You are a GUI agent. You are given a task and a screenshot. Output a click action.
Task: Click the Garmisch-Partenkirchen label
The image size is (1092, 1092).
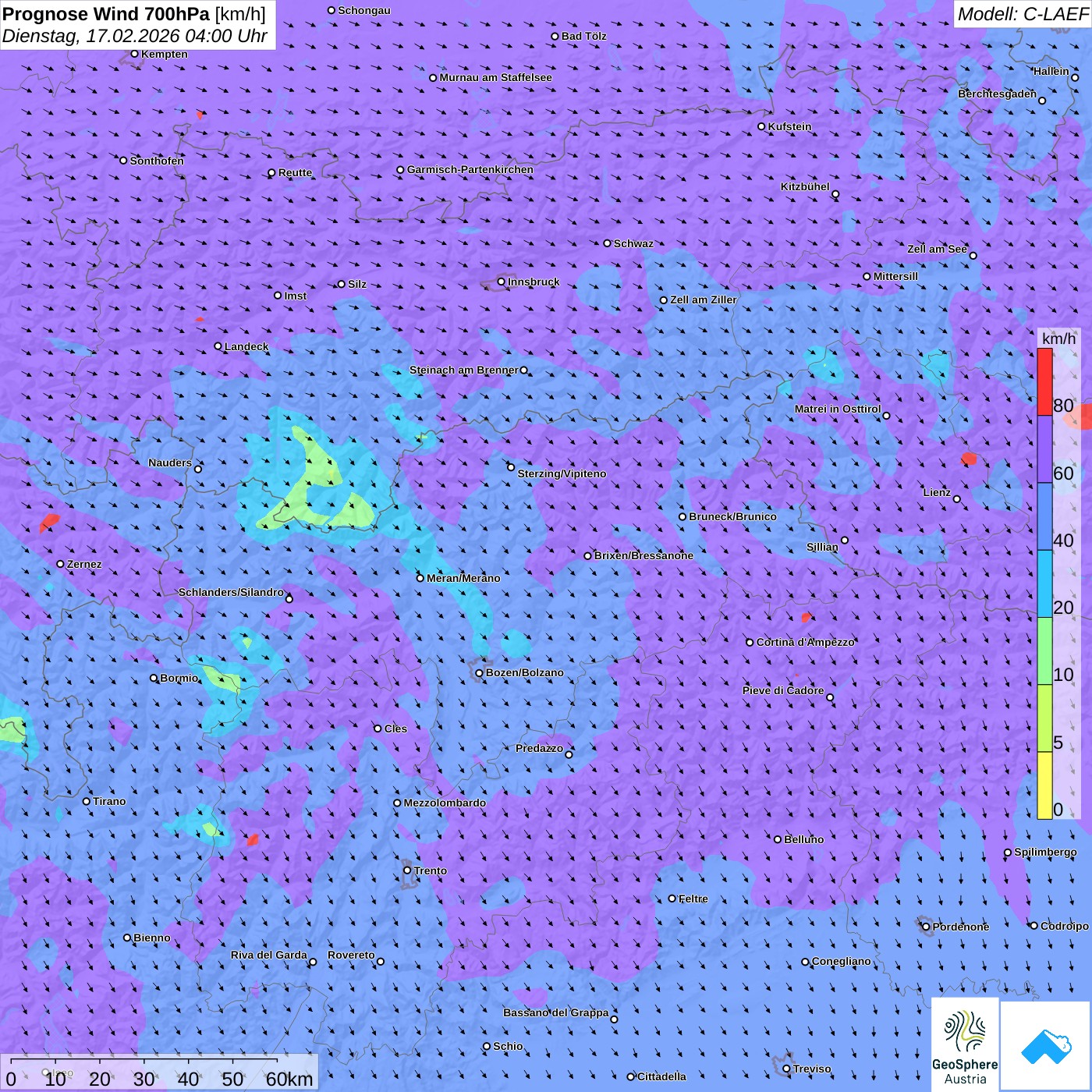point(470,169)
